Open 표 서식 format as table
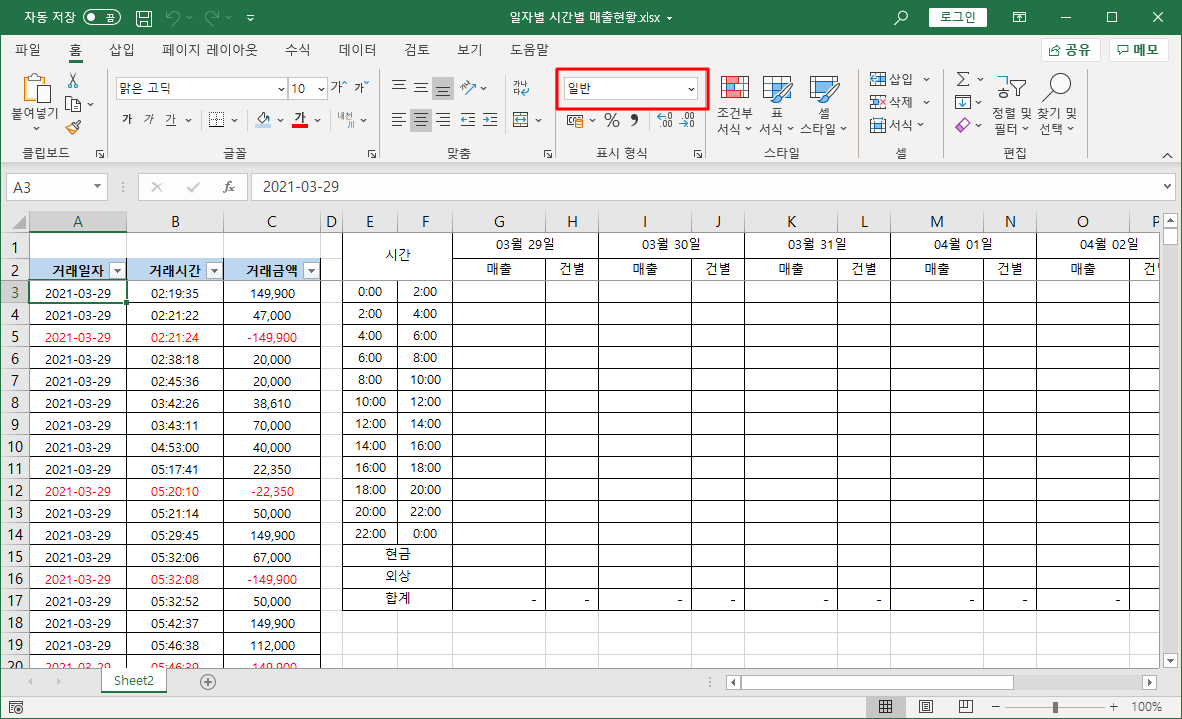1182x719 pixels. pos(776,105)
